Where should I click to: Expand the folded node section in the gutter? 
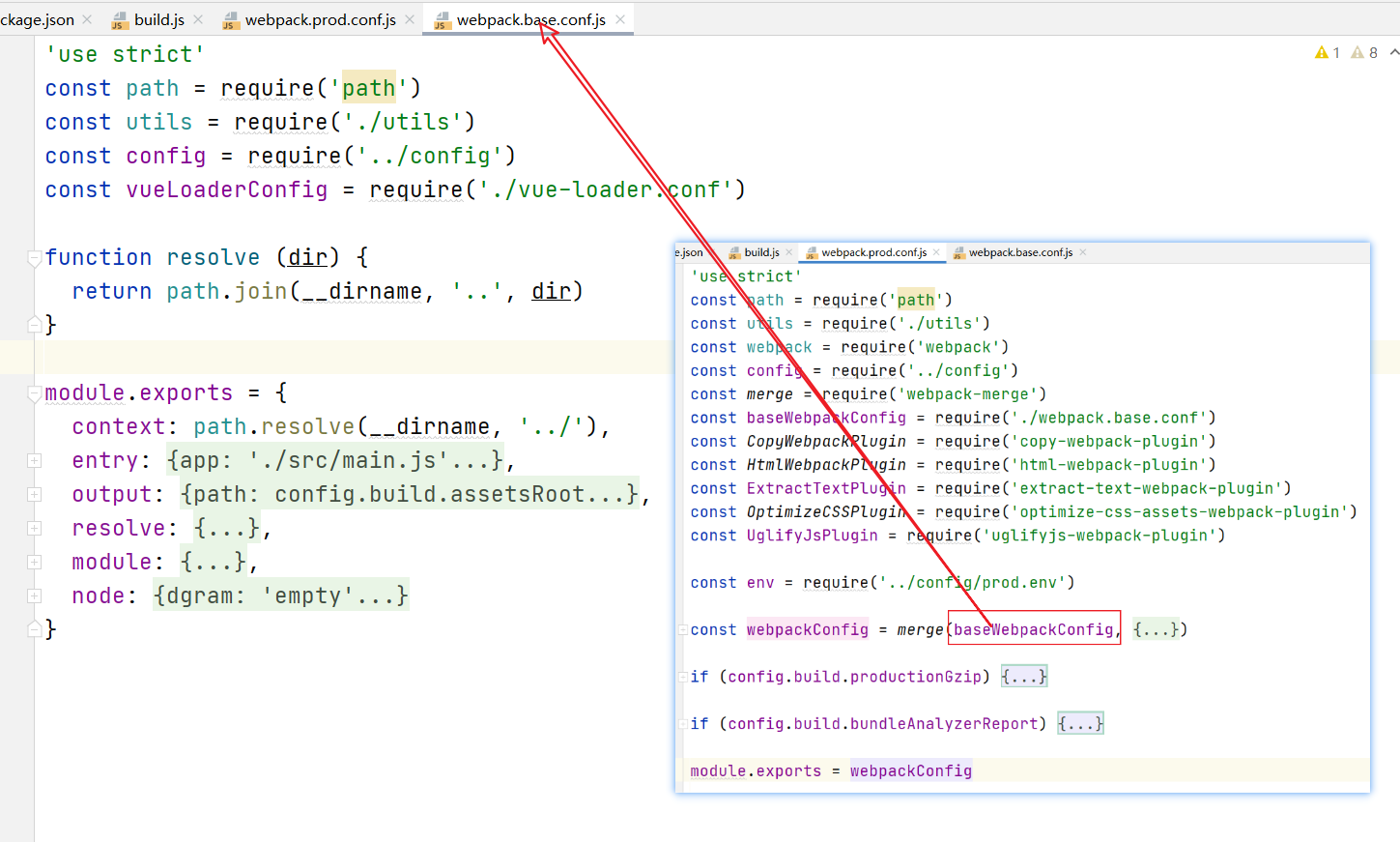[34, 596]
